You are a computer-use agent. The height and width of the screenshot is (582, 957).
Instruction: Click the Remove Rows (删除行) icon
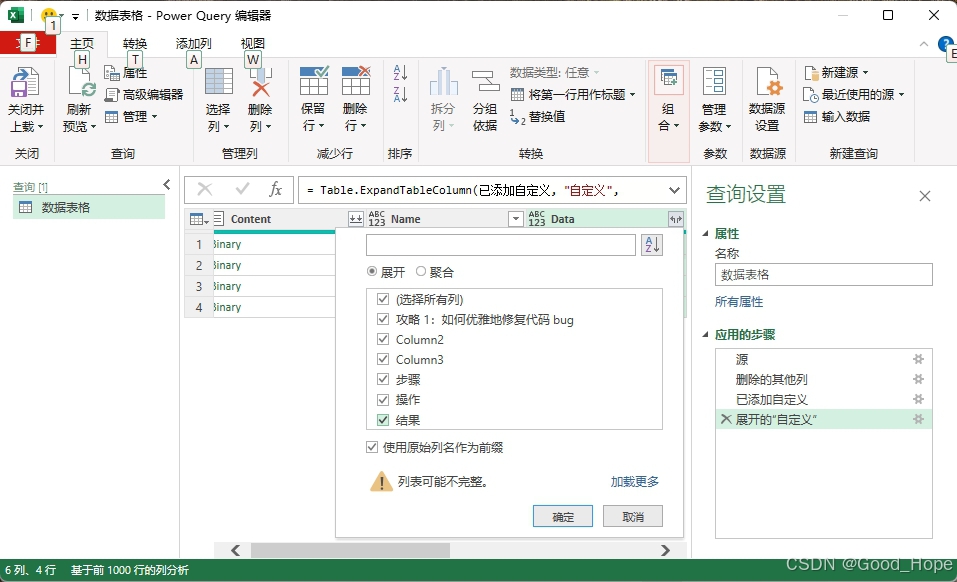coord(356,81)
